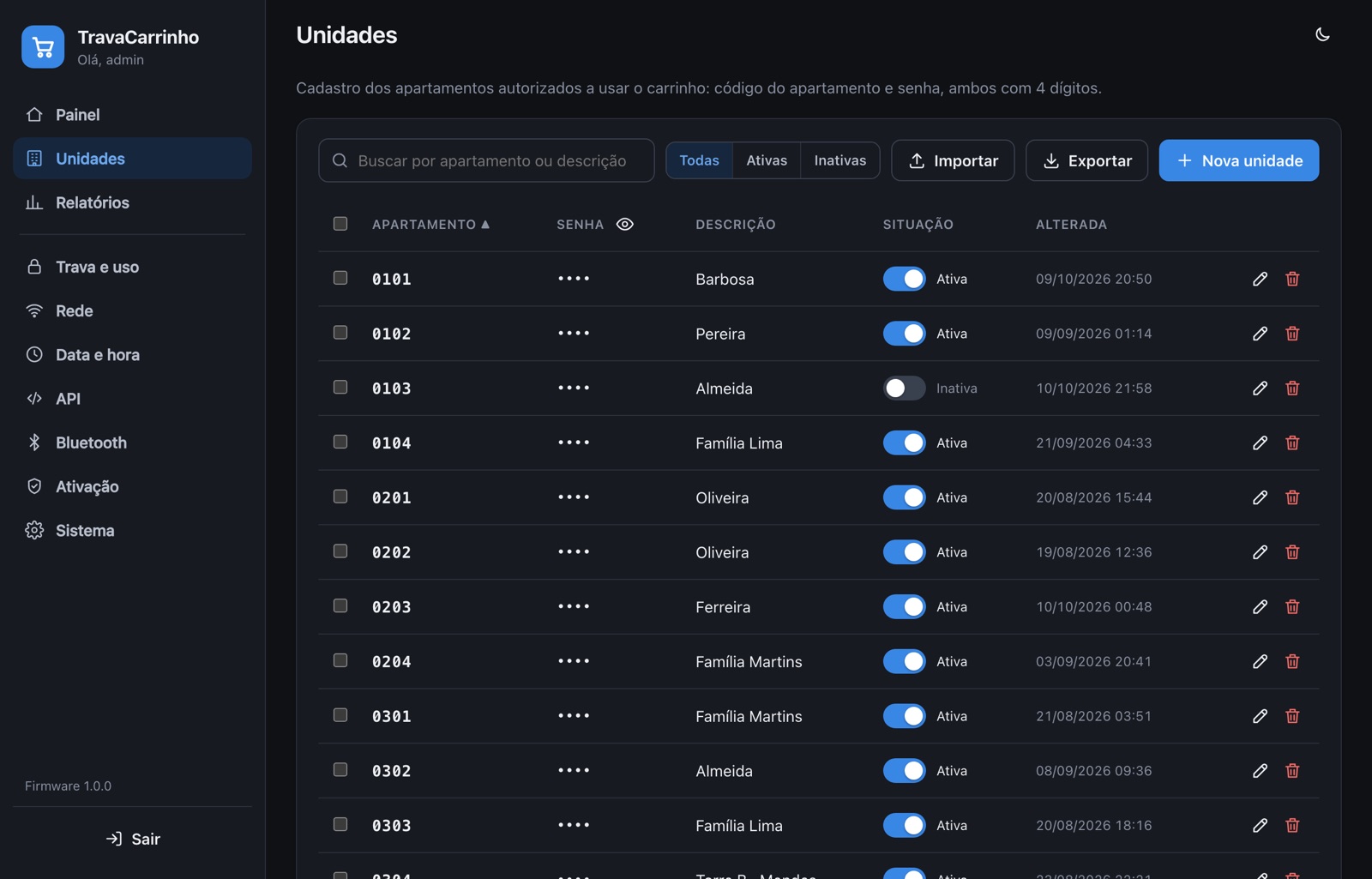The image size is (1372, 879).
Task: Turn off the switch for apartment 0302
Action: pyautogui.click(x=904, y=771)
